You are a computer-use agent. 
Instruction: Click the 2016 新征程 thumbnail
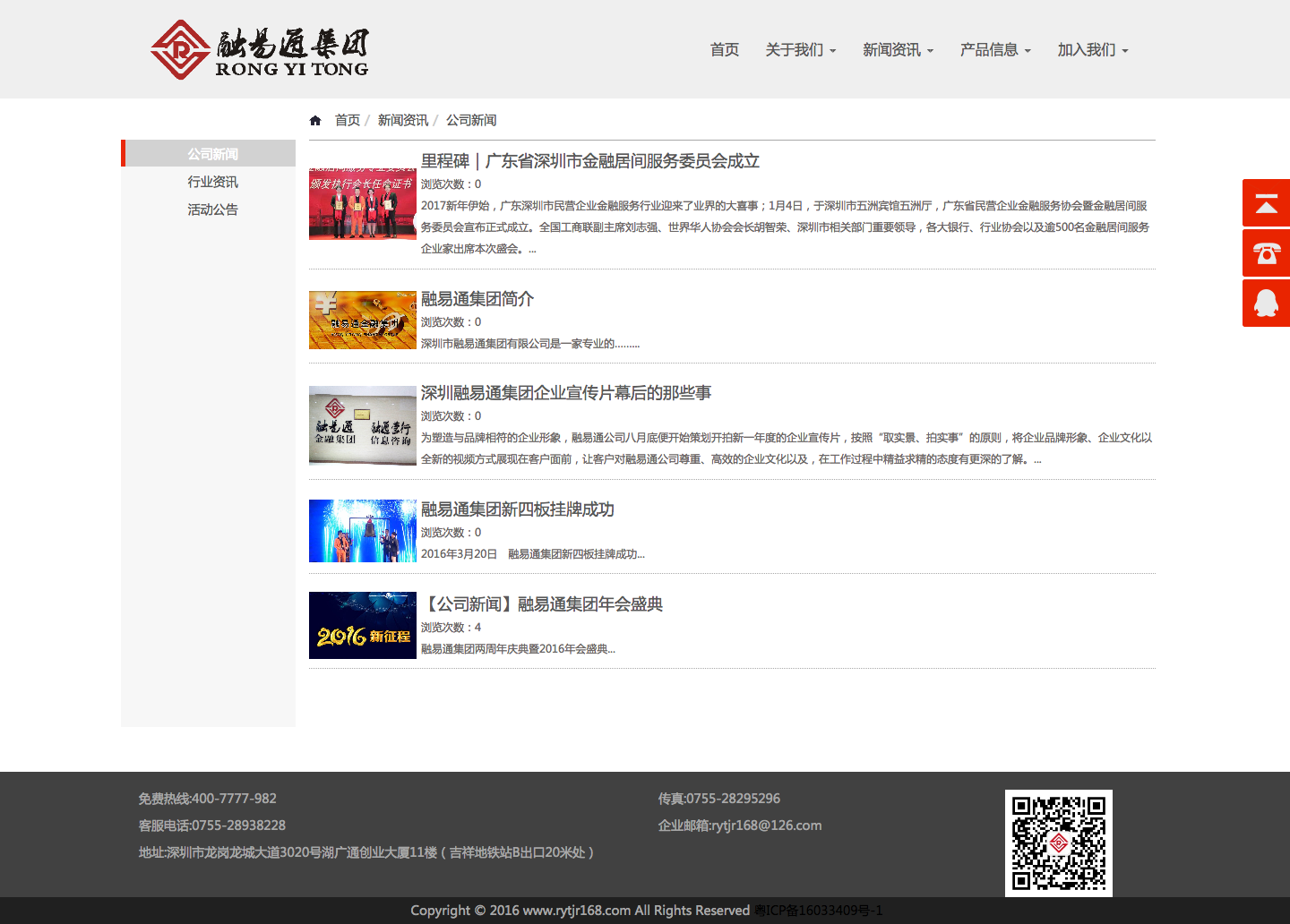pos(363,625)
